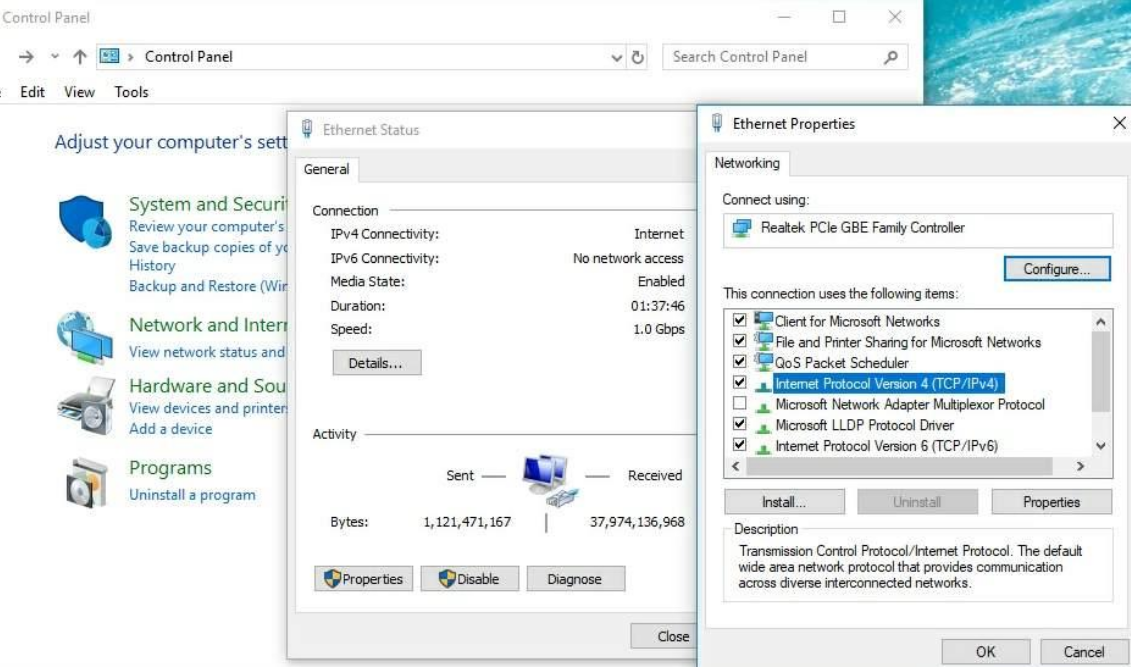Select the Networking tab

click(747, 163)
